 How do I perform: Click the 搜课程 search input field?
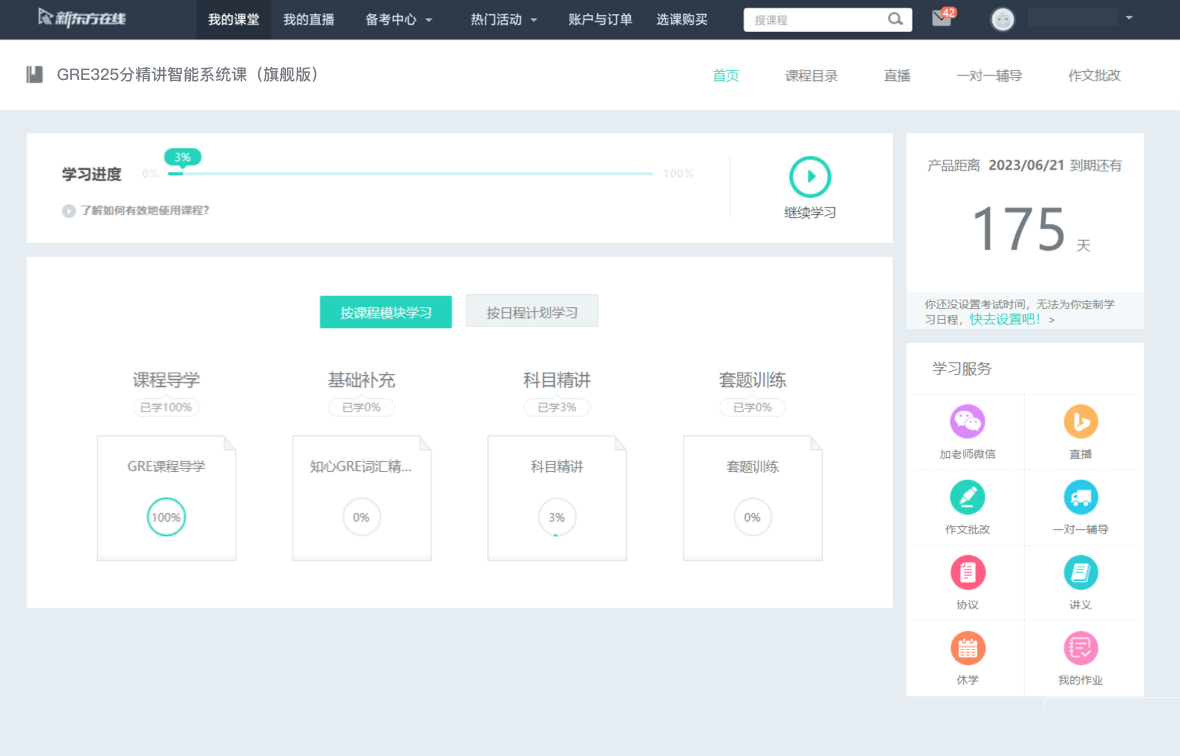815,19
